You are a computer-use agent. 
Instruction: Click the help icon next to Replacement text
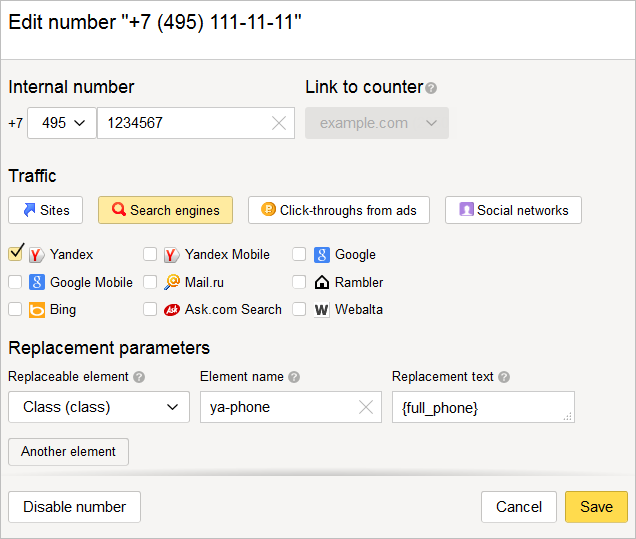point(504,377)
